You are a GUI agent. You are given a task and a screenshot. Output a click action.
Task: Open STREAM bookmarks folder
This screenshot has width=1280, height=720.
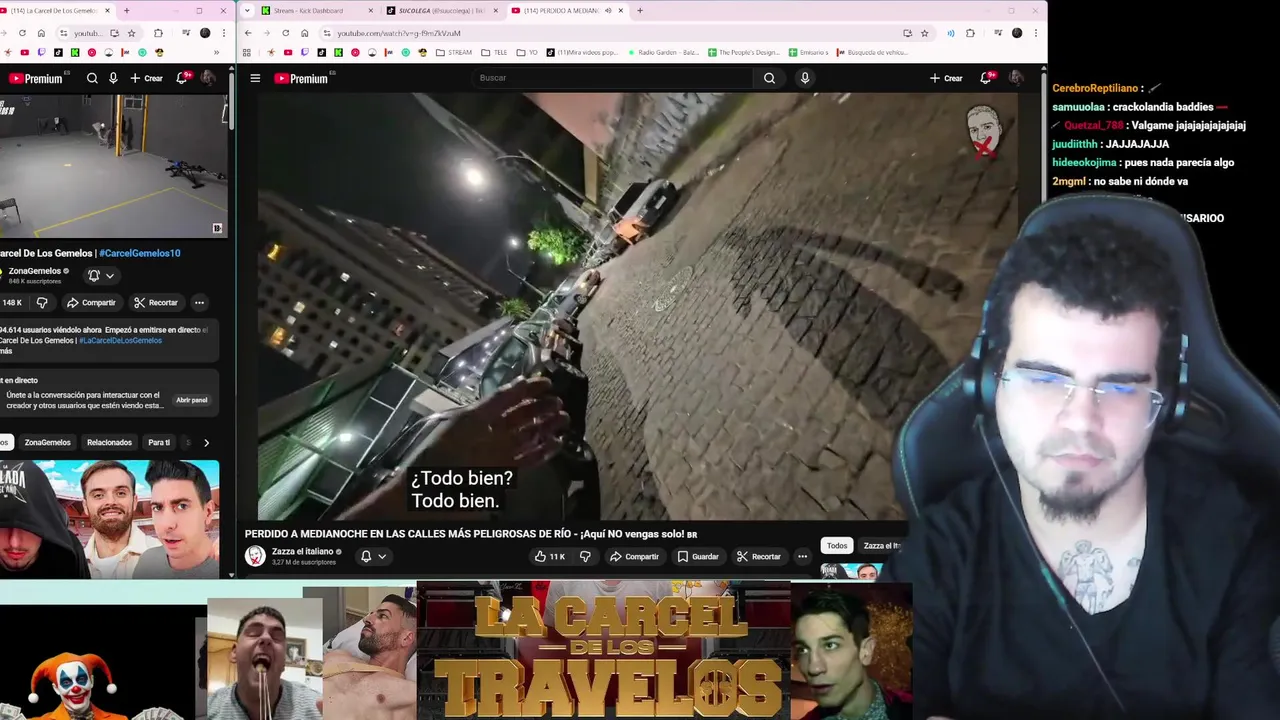pyautogui.click(x=453, y=52)
